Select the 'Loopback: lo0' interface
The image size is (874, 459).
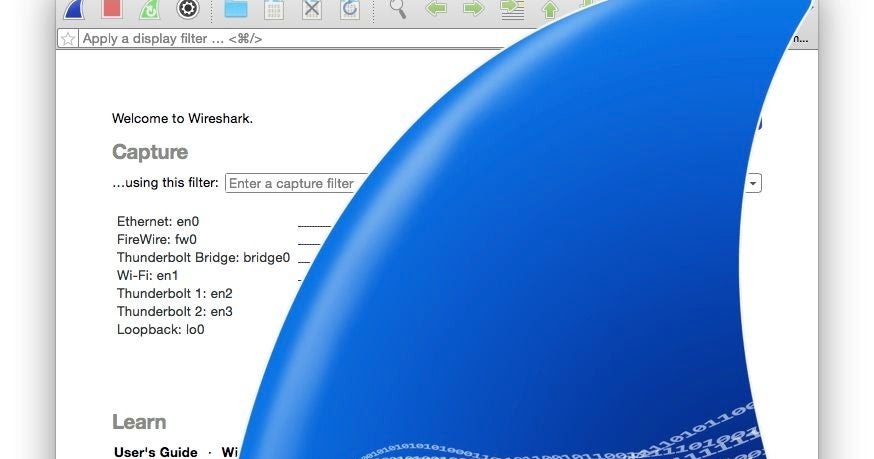(x=161, y=330)
